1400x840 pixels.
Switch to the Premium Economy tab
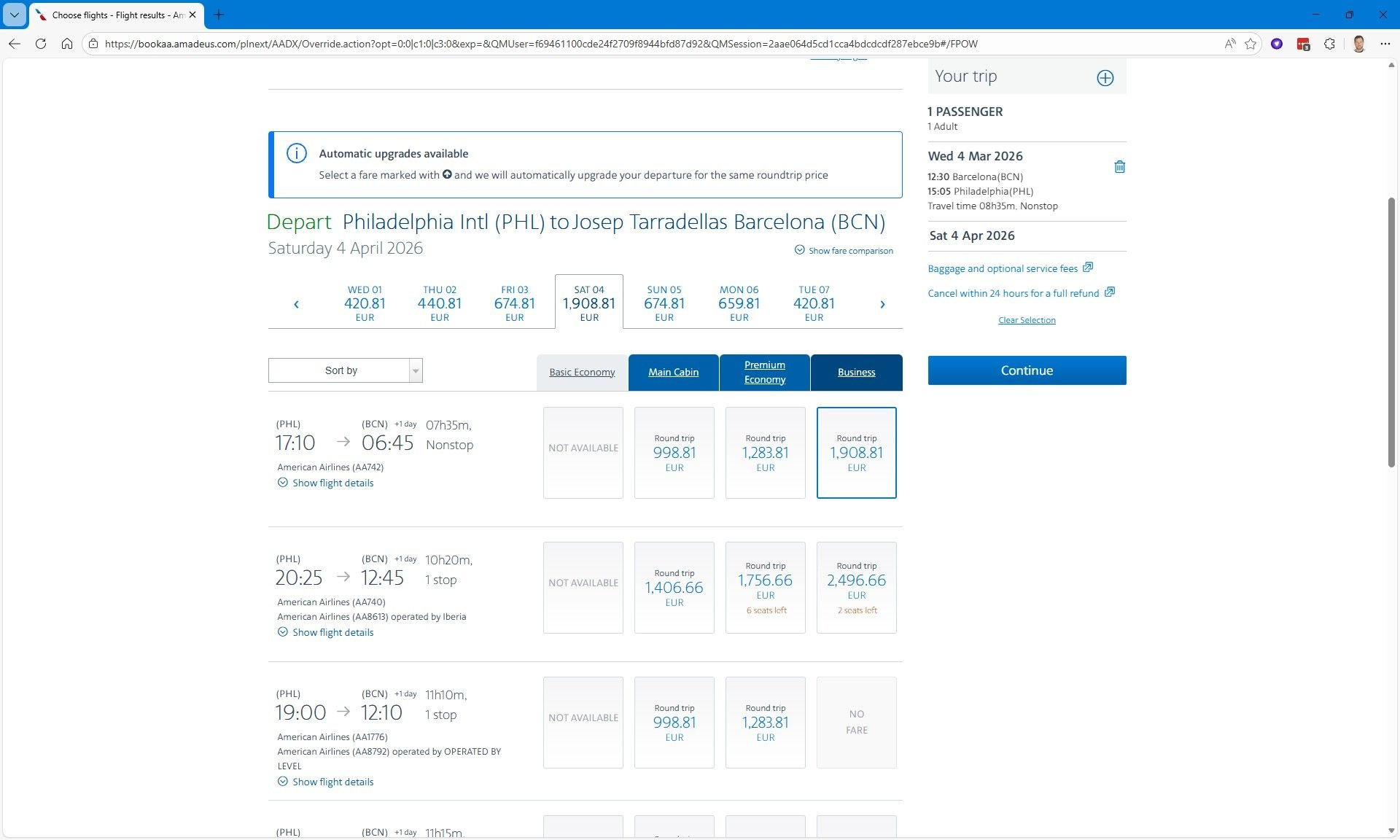tap(764, 372)
